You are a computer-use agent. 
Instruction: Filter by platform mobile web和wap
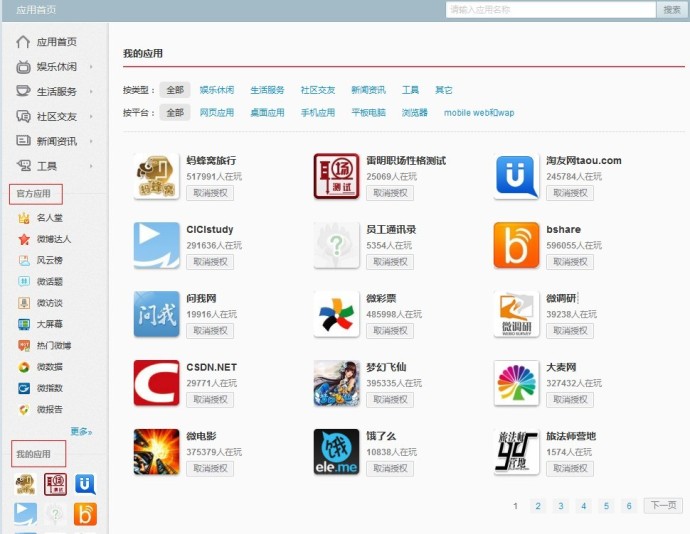(479, 113)
